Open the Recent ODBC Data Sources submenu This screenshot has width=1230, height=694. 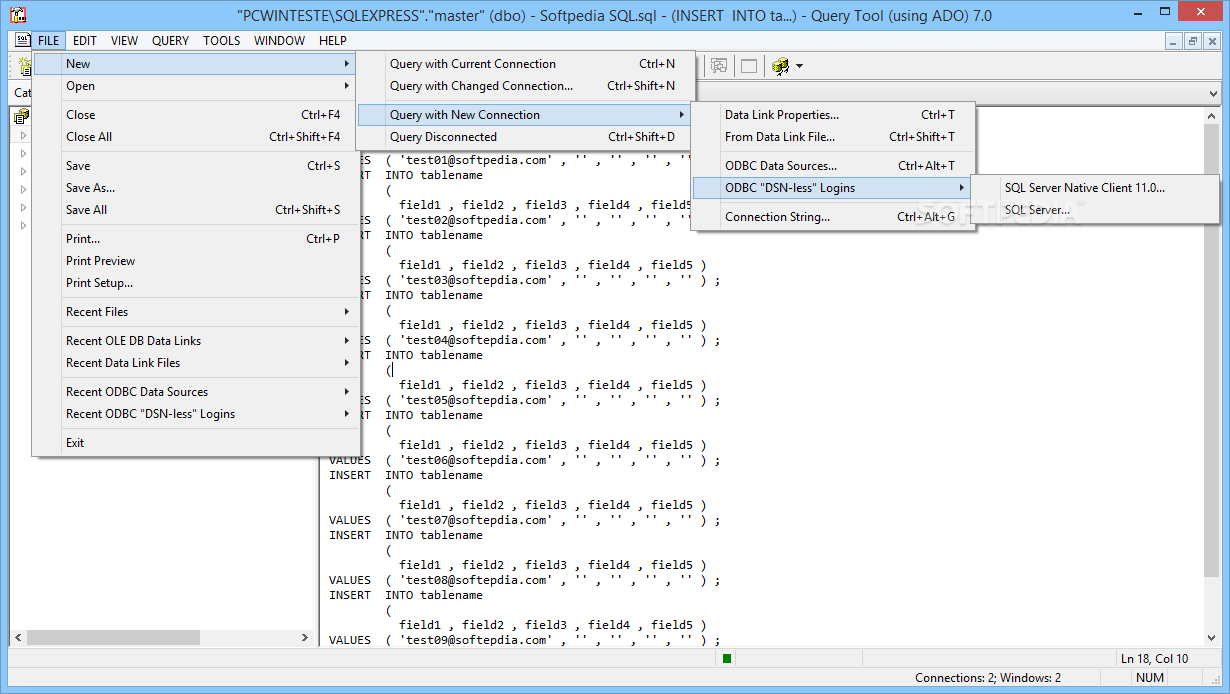tap(196, 392)
